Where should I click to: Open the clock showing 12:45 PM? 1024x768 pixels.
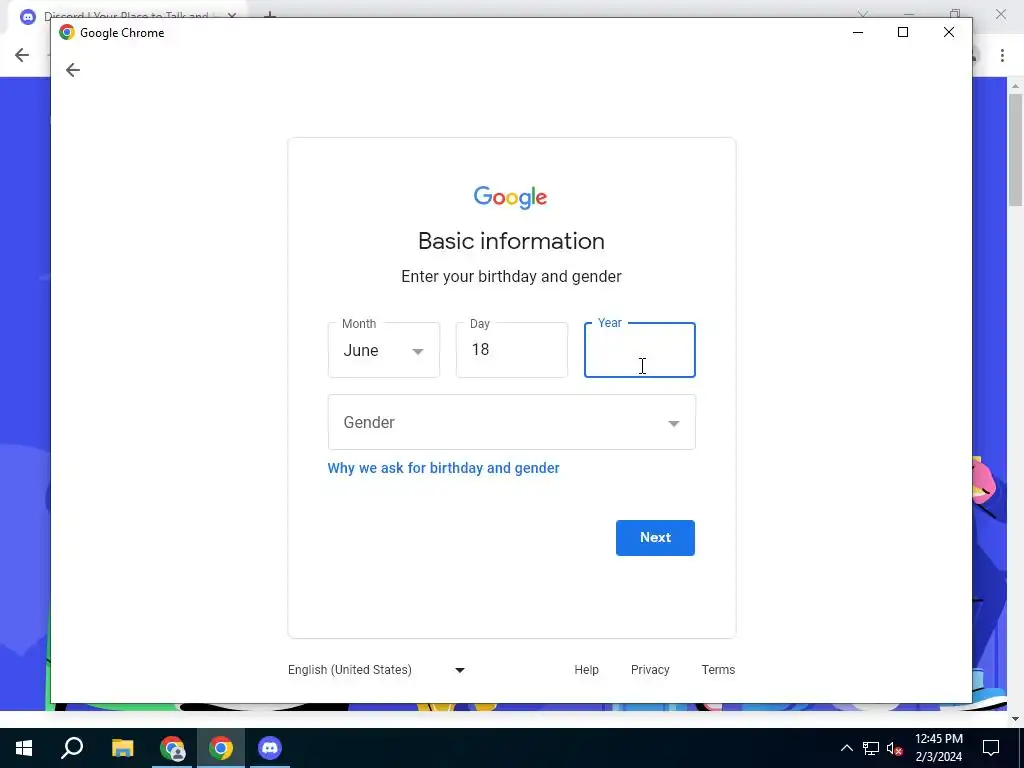938,748
